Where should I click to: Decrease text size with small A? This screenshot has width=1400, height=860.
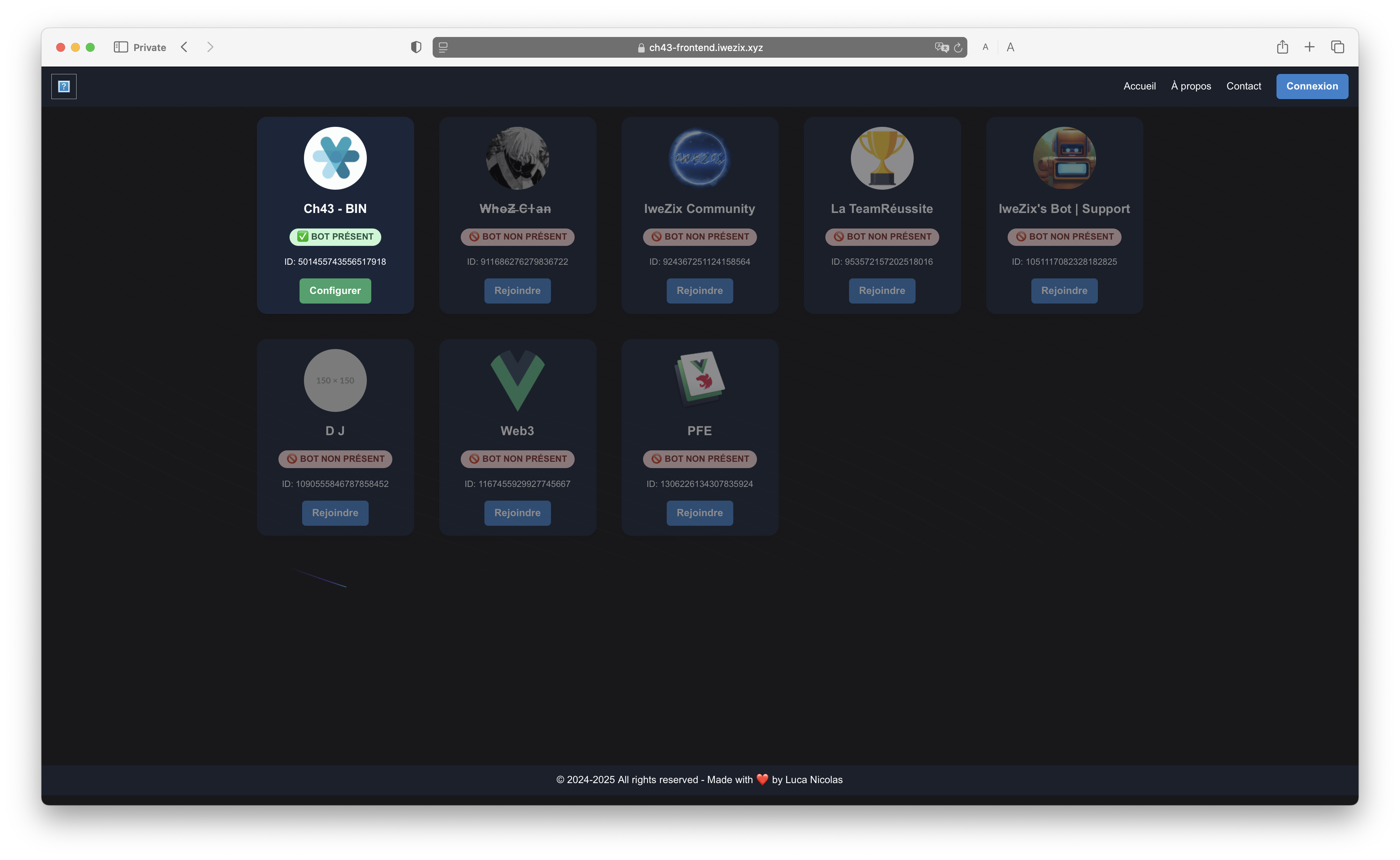pos(985,47)
